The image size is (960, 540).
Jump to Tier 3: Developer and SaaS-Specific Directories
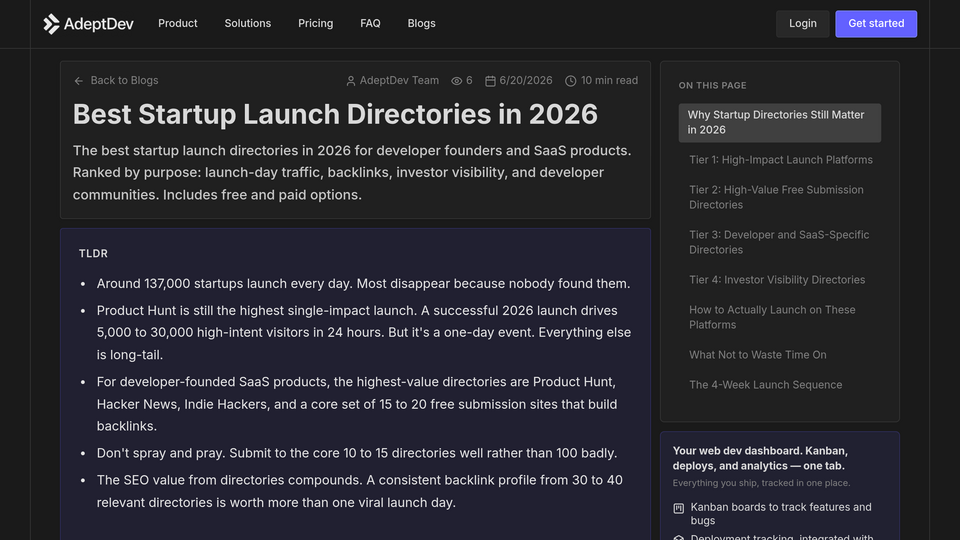[779, 242]
